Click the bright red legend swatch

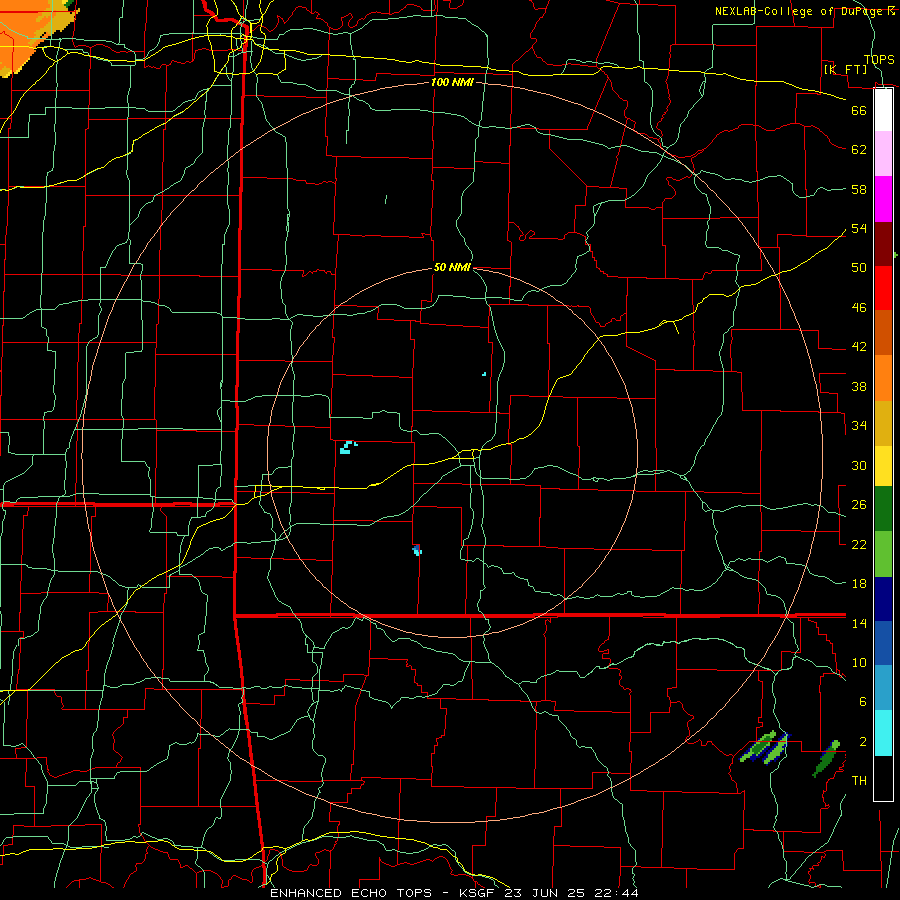tap(883, 288)
